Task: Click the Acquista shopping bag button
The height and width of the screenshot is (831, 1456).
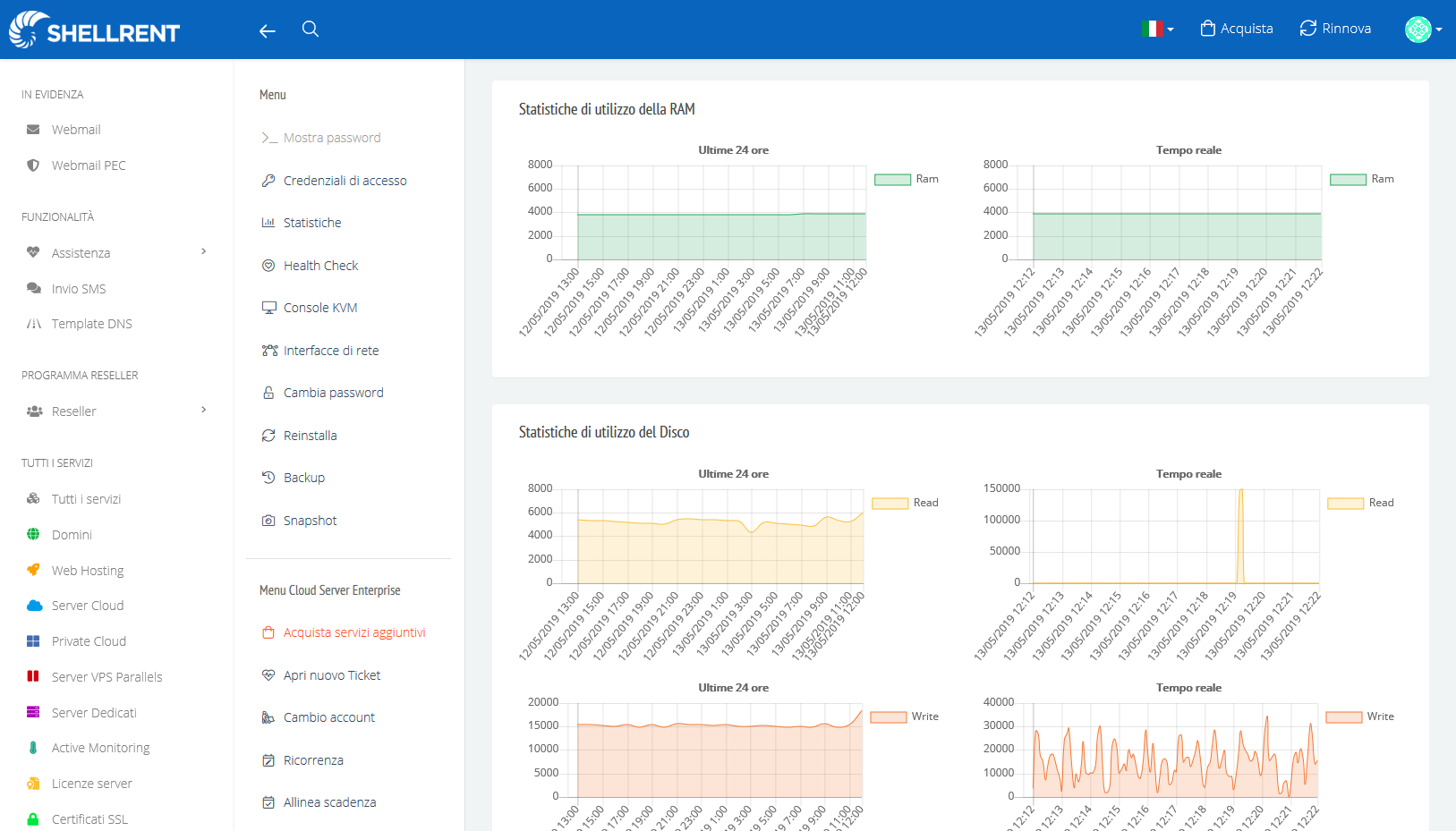Action: coord(1237,29)
